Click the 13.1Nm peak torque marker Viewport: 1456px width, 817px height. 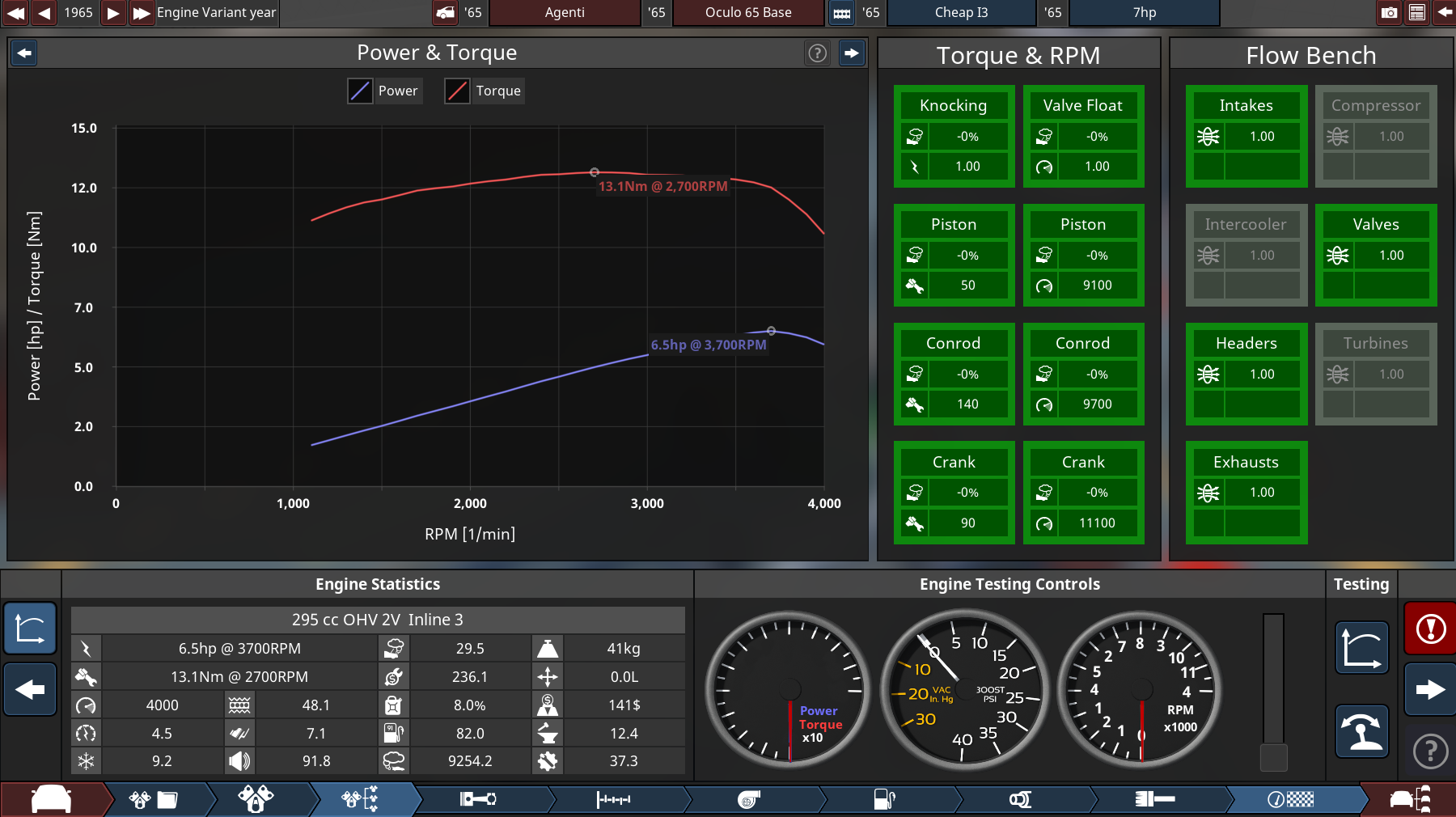point(595,172)
